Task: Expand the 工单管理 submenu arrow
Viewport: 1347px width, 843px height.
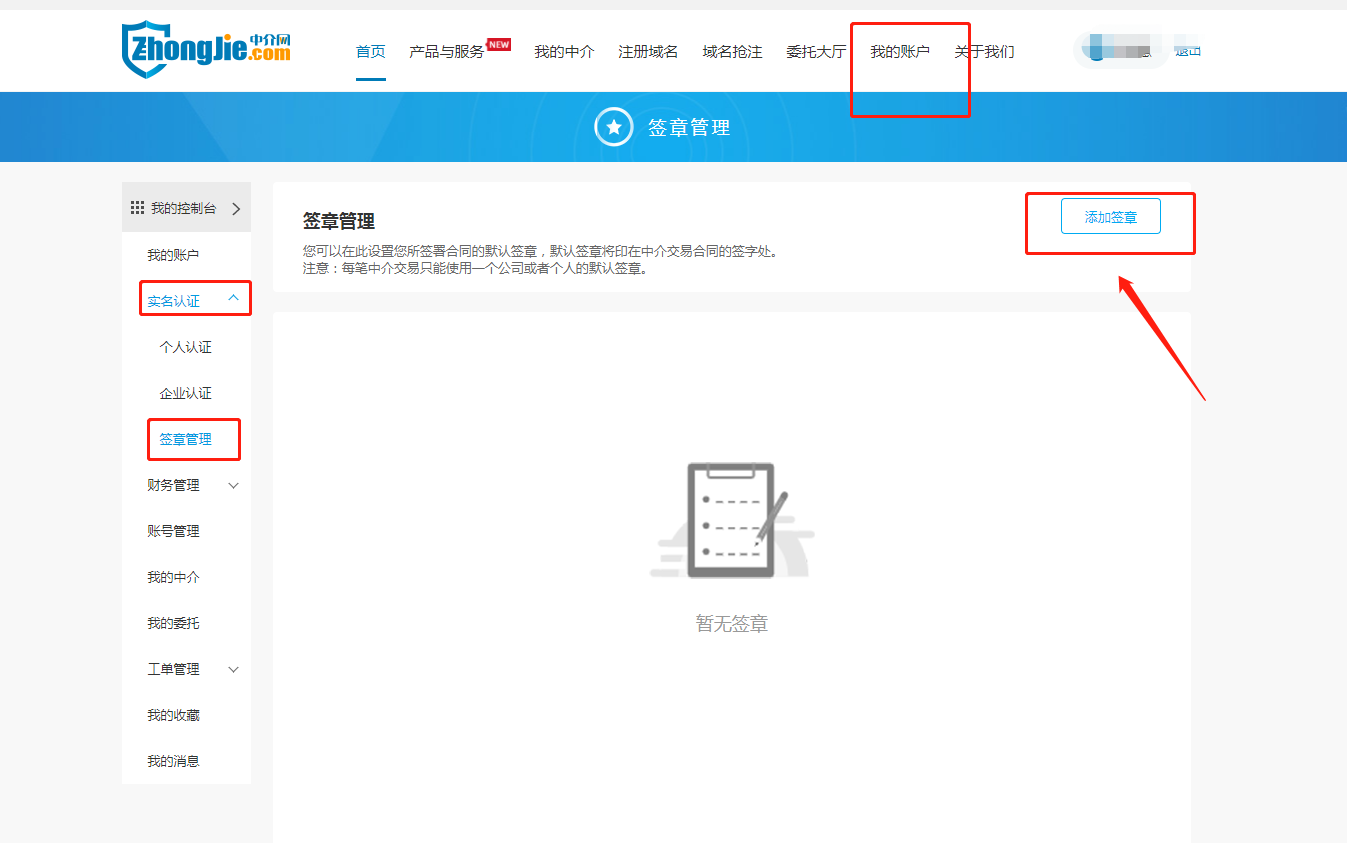Action: 234,670
